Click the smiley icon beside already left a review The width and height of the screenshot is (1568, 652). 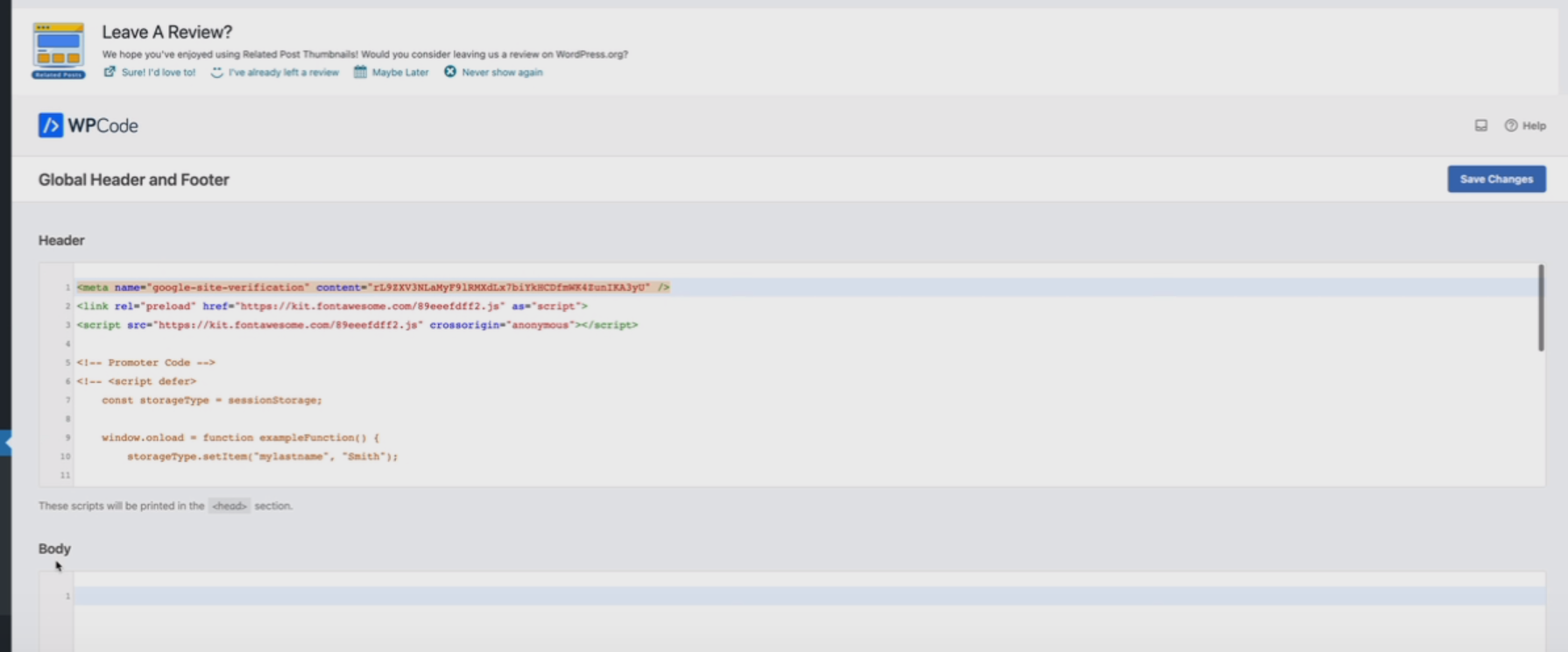(217, 72)
